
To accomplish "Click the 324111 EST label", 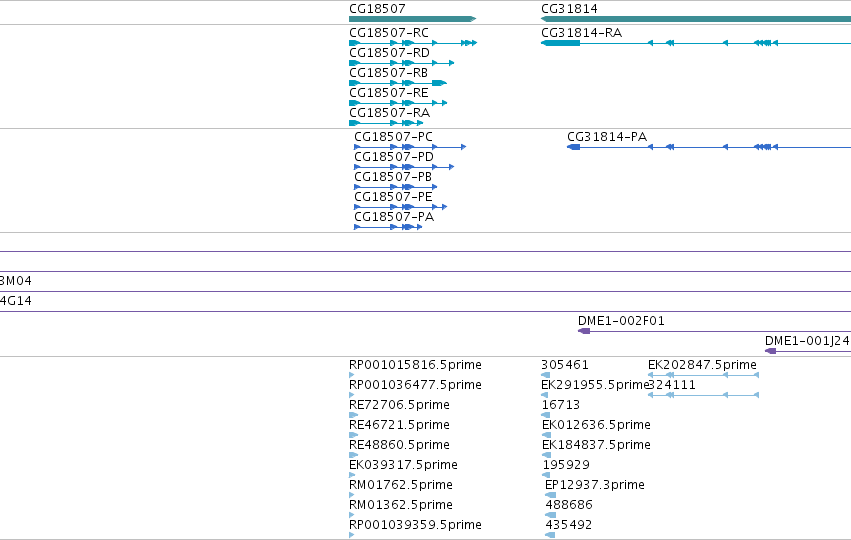I will tap(672, 385).
